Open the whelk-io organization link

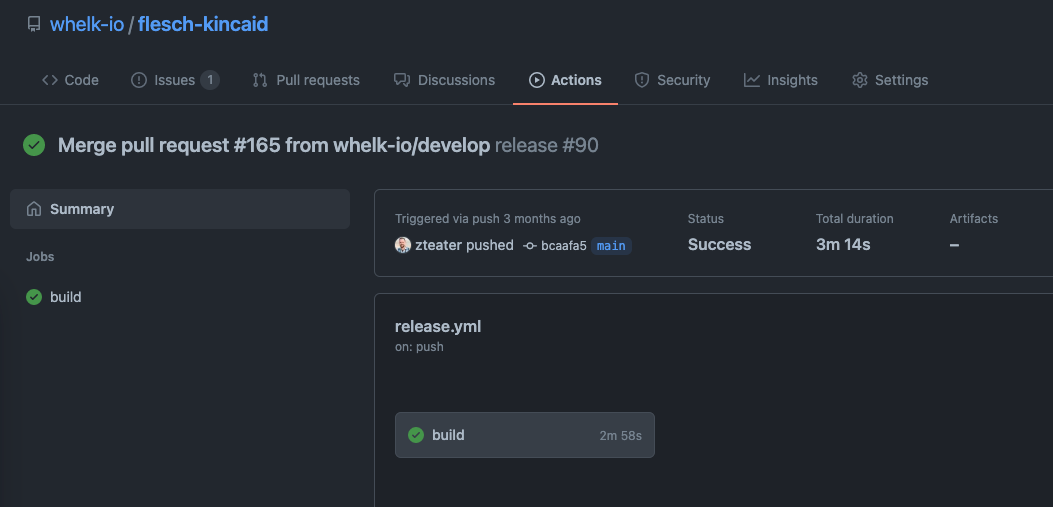pyautogui.click(x=87, y=24)
